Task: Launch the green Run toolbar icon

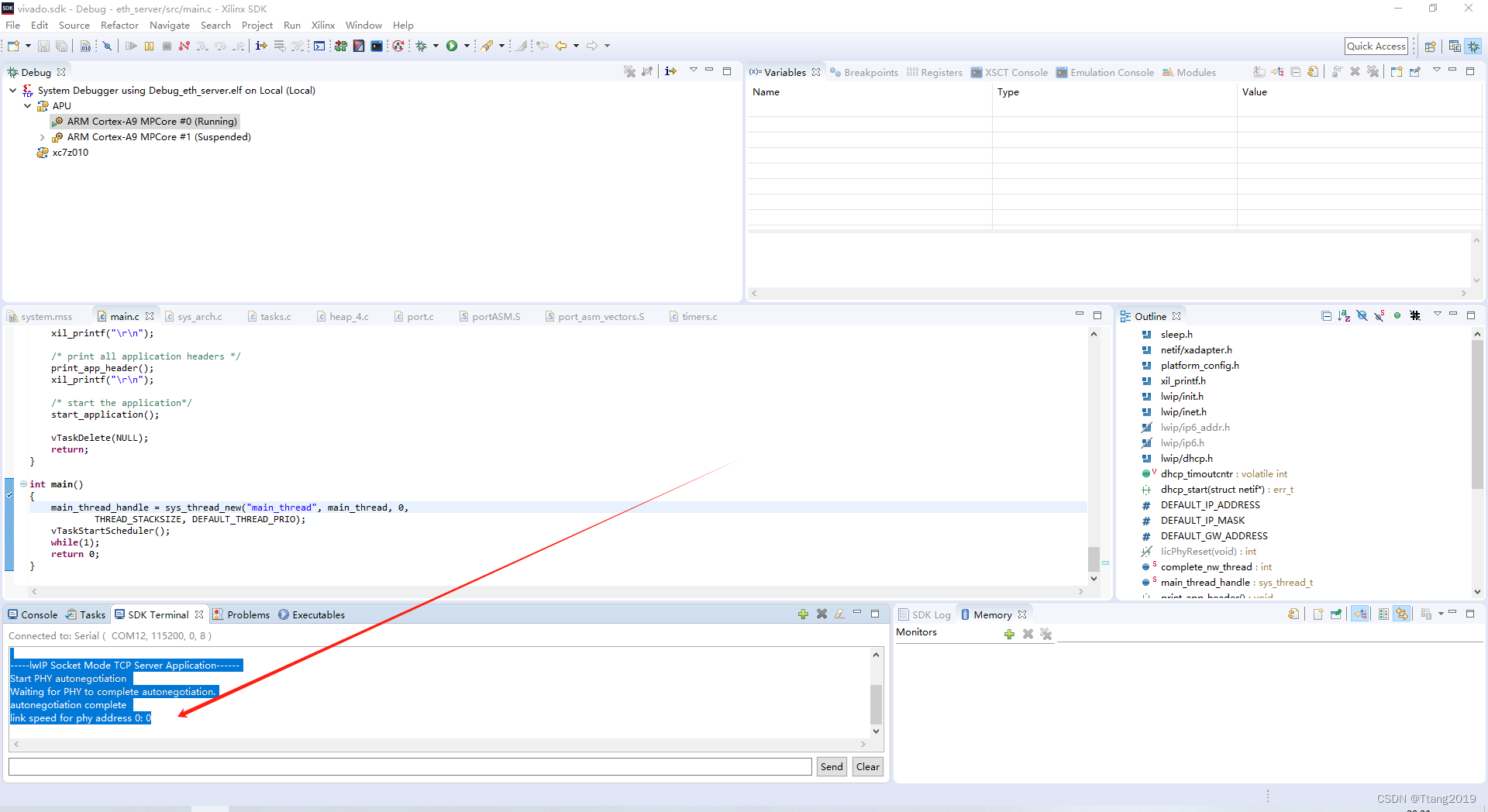Action: pos(453,46)
